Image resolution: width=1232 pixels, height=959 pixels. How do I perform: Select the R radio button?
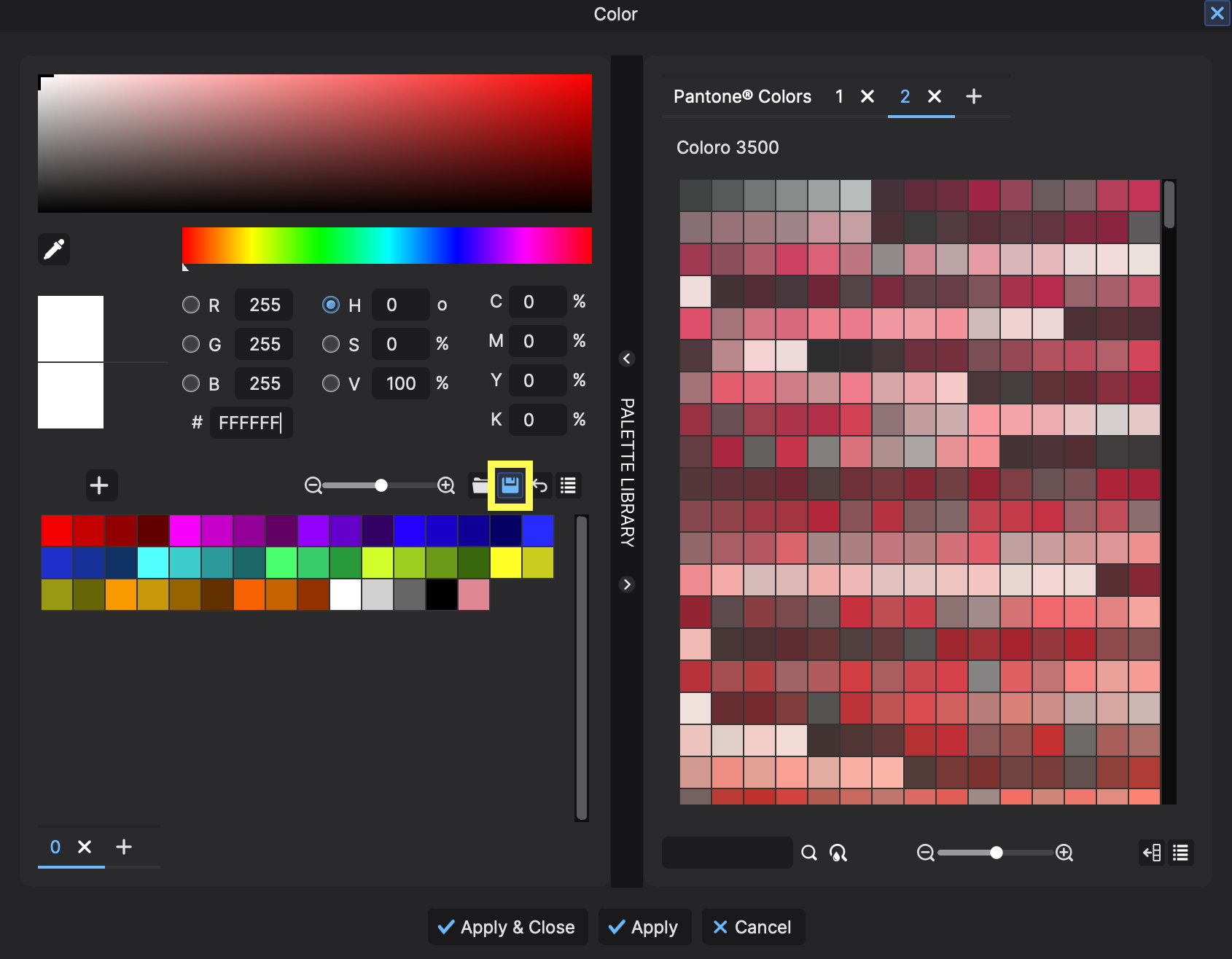pos(190,305)
